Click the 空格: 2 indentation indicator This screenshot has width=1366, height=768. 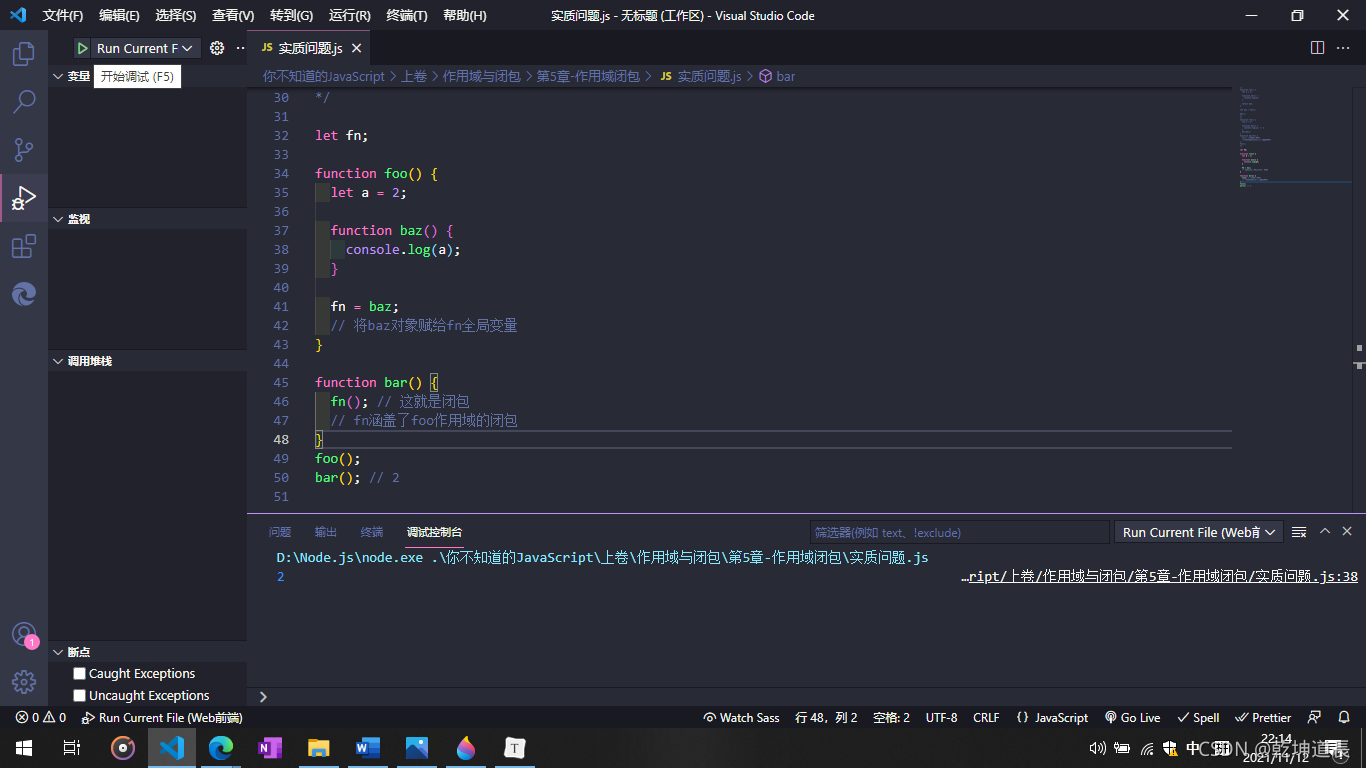[x=891, y=718]
